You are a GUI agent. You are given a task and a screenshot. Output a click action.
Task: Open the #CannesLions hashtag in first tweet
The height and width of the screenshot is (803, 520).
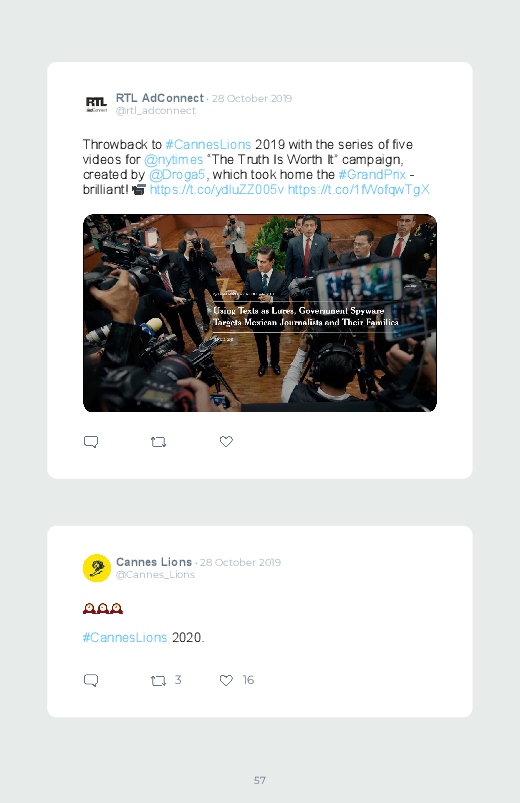pos(208,144)
